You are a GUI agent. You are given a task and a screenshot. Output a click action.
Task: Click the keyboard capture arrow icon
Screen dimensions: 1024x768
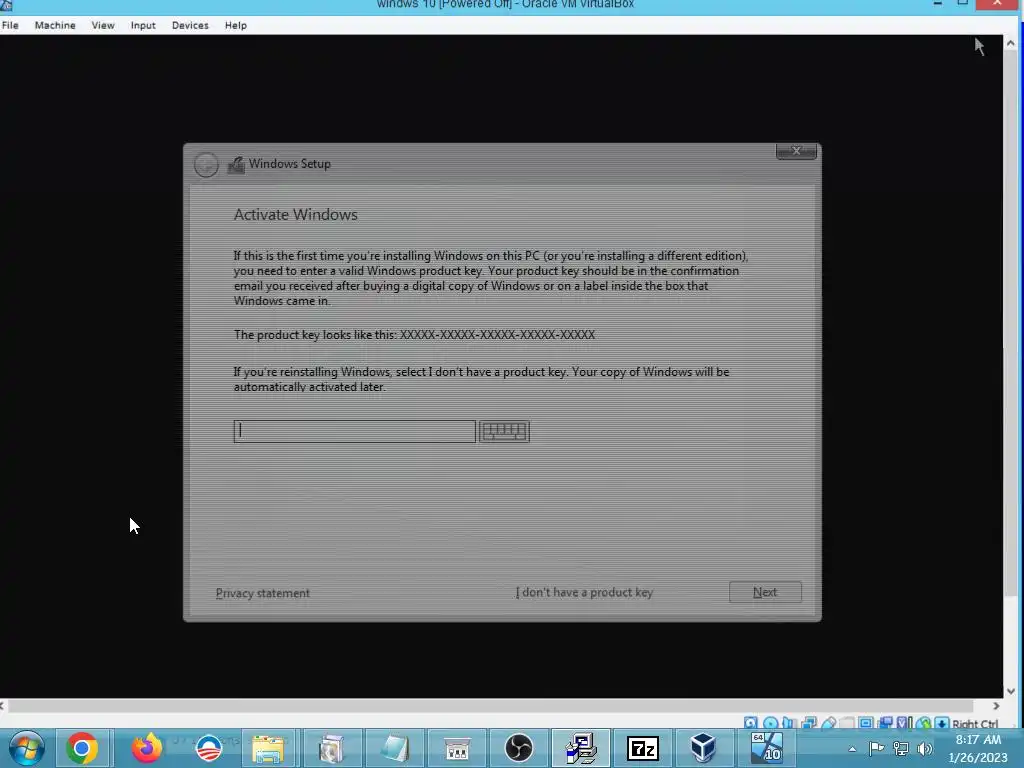pyautogui.click(x=942, y=723)
